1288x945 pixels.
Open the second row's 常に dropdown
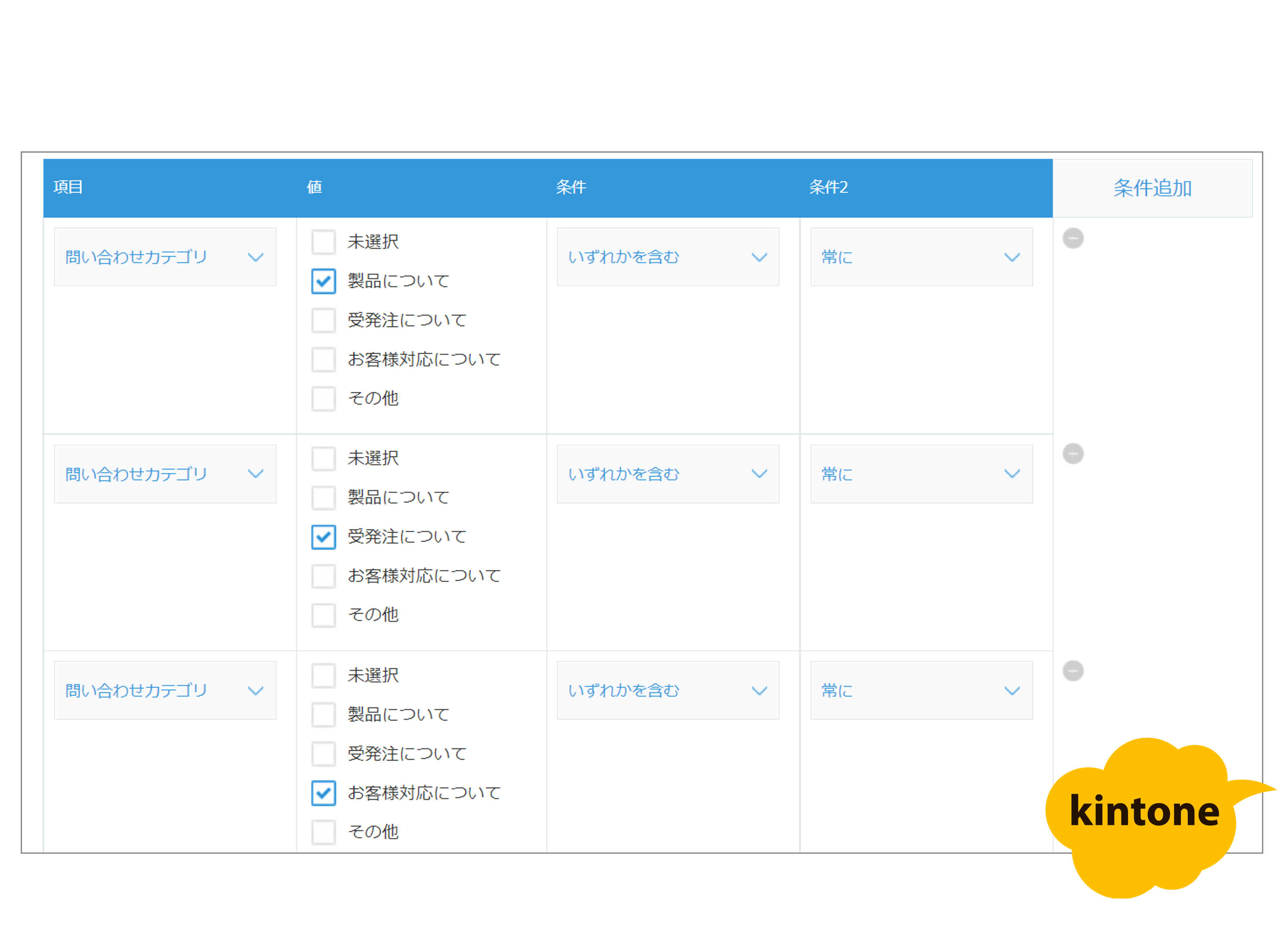[921, 474]
